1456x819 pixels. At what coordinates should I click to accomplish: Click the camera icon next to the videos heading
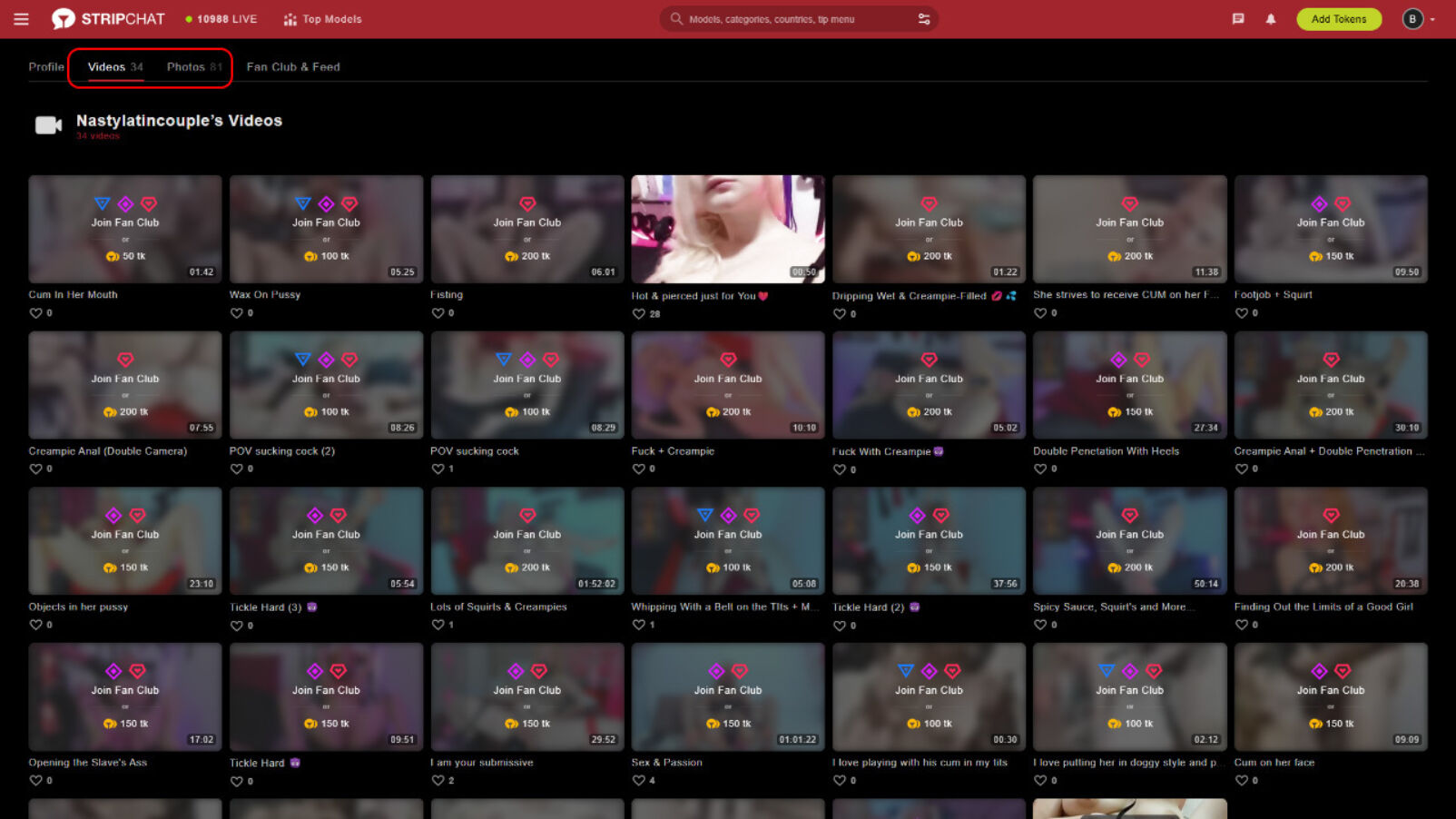[47, 124]
